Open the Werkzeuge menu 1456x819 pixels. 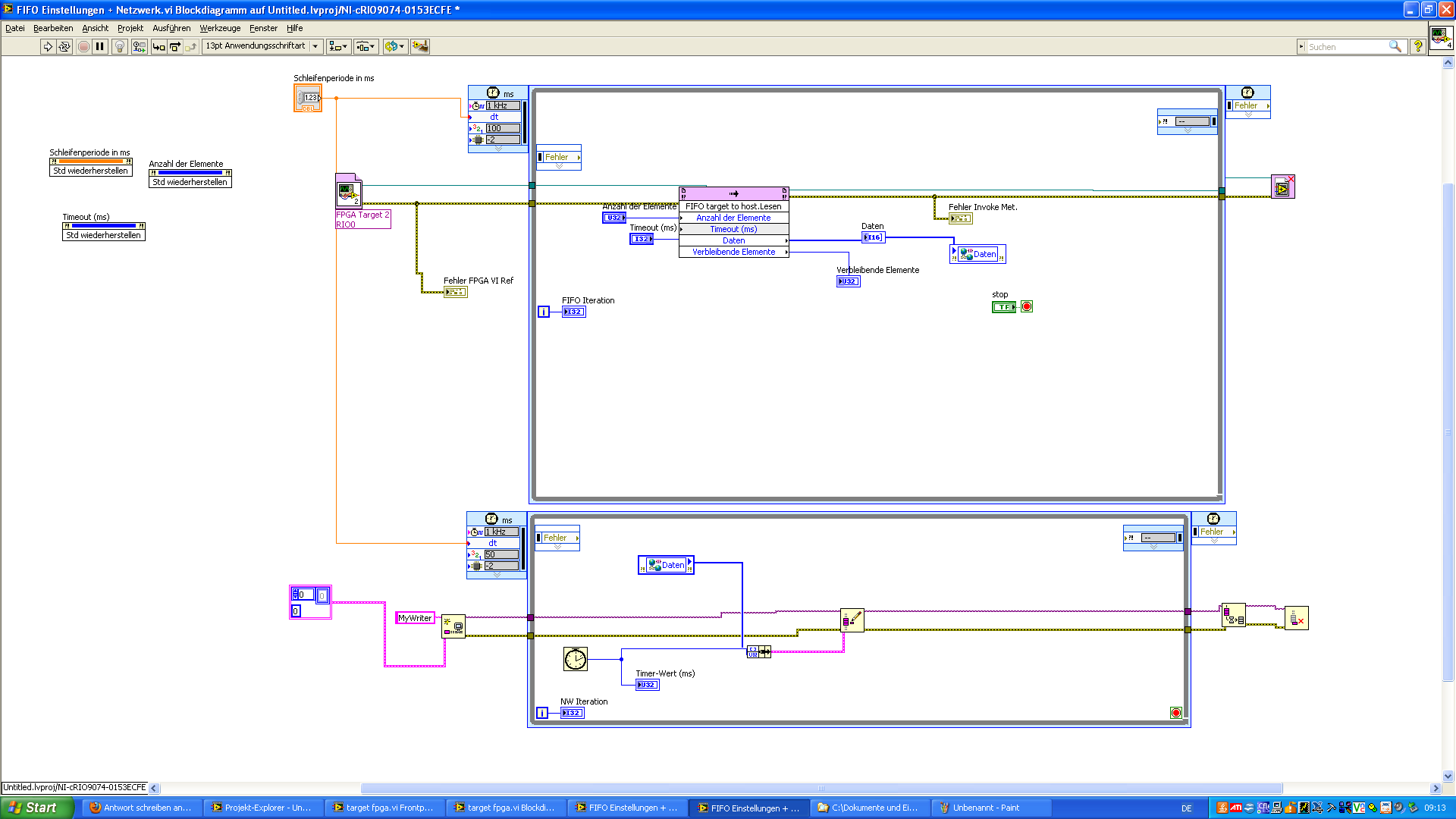[220, 28]
